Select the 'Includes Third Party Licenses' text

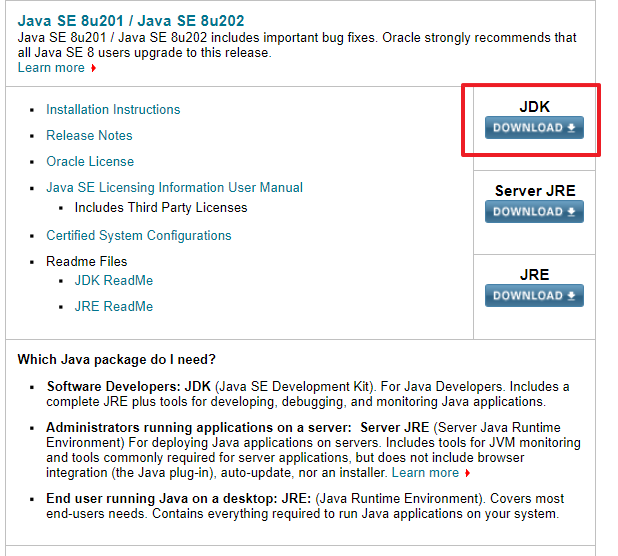pyautogui.click(x=161, y=207)
